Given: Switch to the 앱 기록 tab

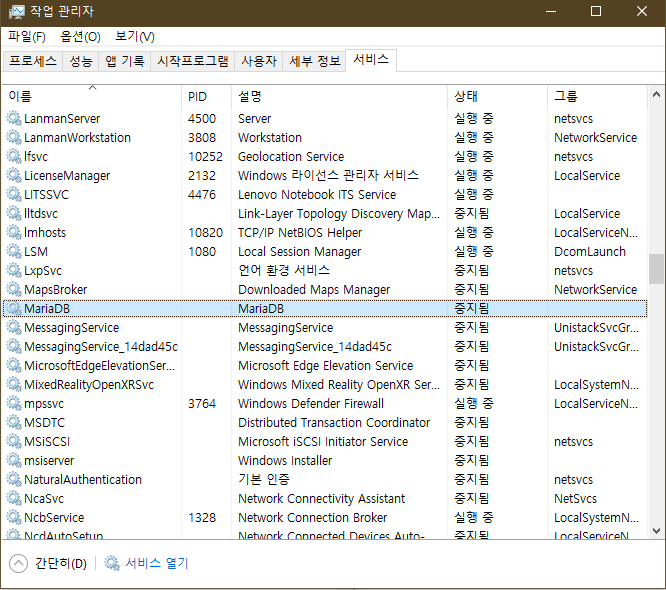Looking at the screenshot, I should pyautogui.click(x=125, y=61).
